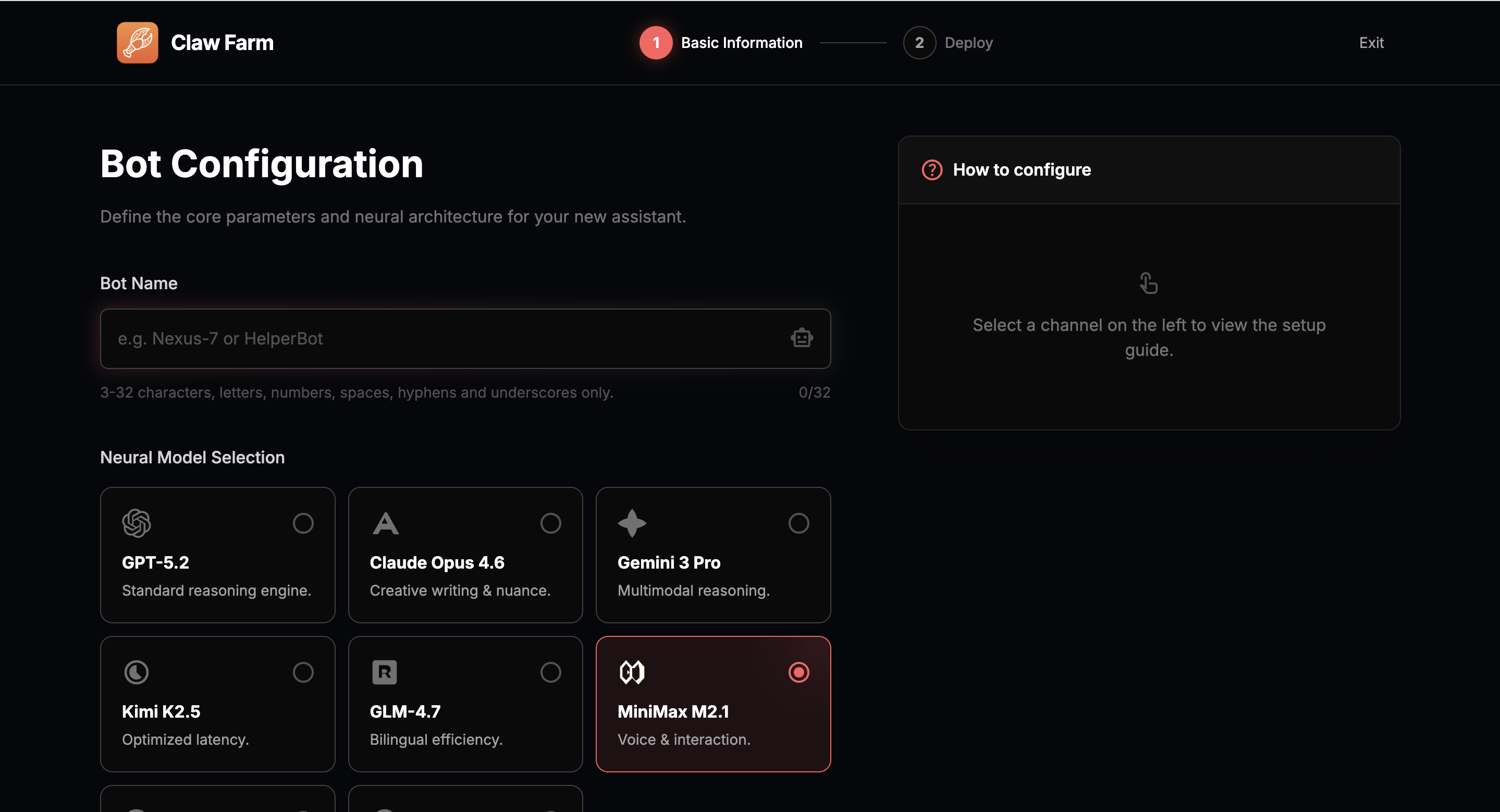Click the Bot Configuration page title
The width and height of the screenshot is (1500, 812).
[x=262, y=164]
